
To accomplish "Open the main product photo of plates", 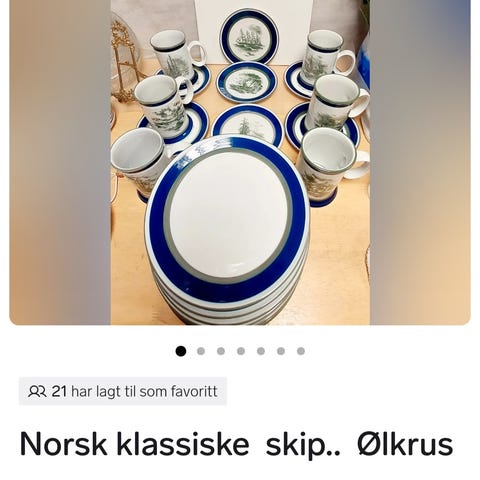I will [x=240, y=162].
